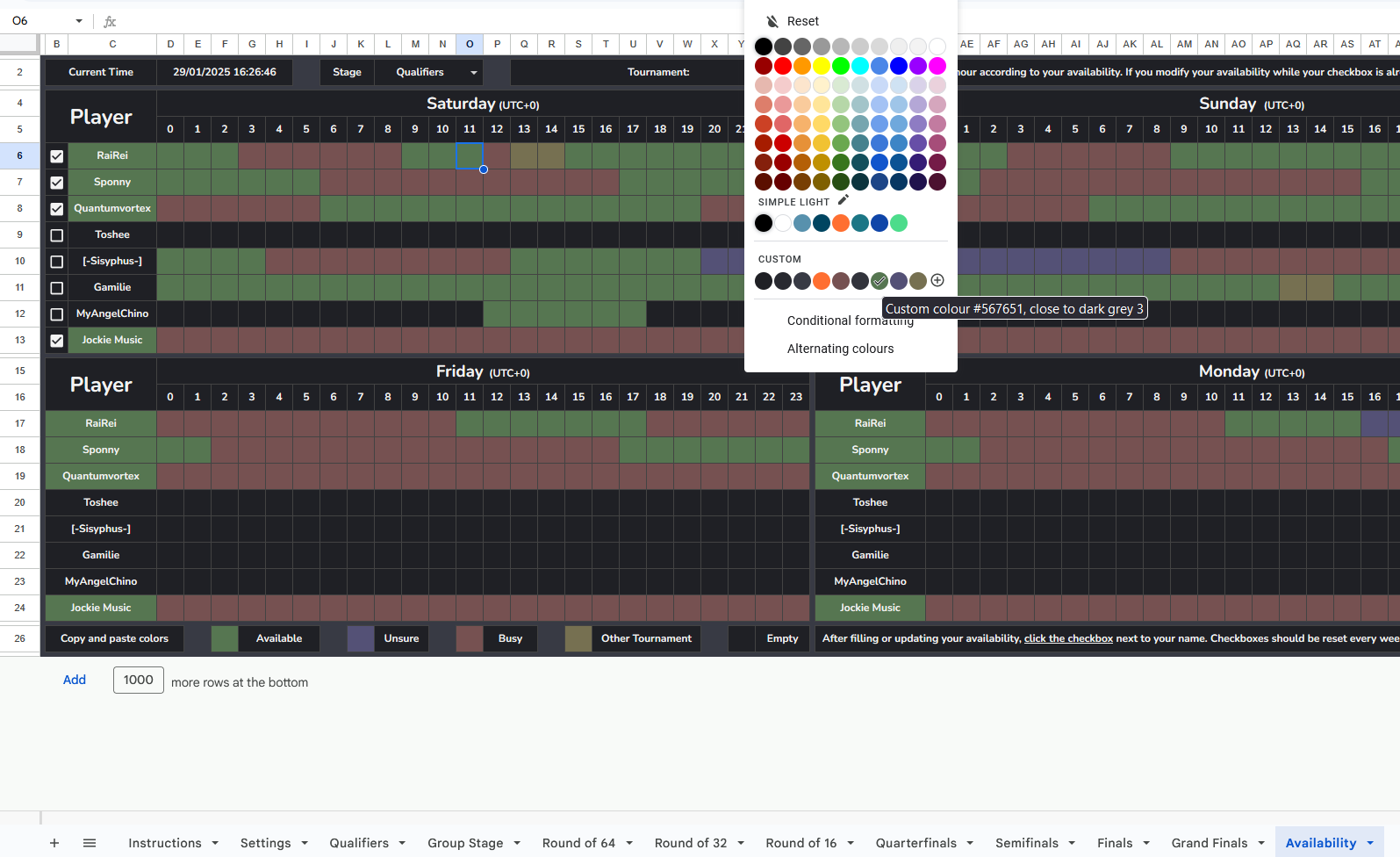1400x857 pixels.
Task: Switch to the Instructions sheet tab
Action: [x=165, y=843]
